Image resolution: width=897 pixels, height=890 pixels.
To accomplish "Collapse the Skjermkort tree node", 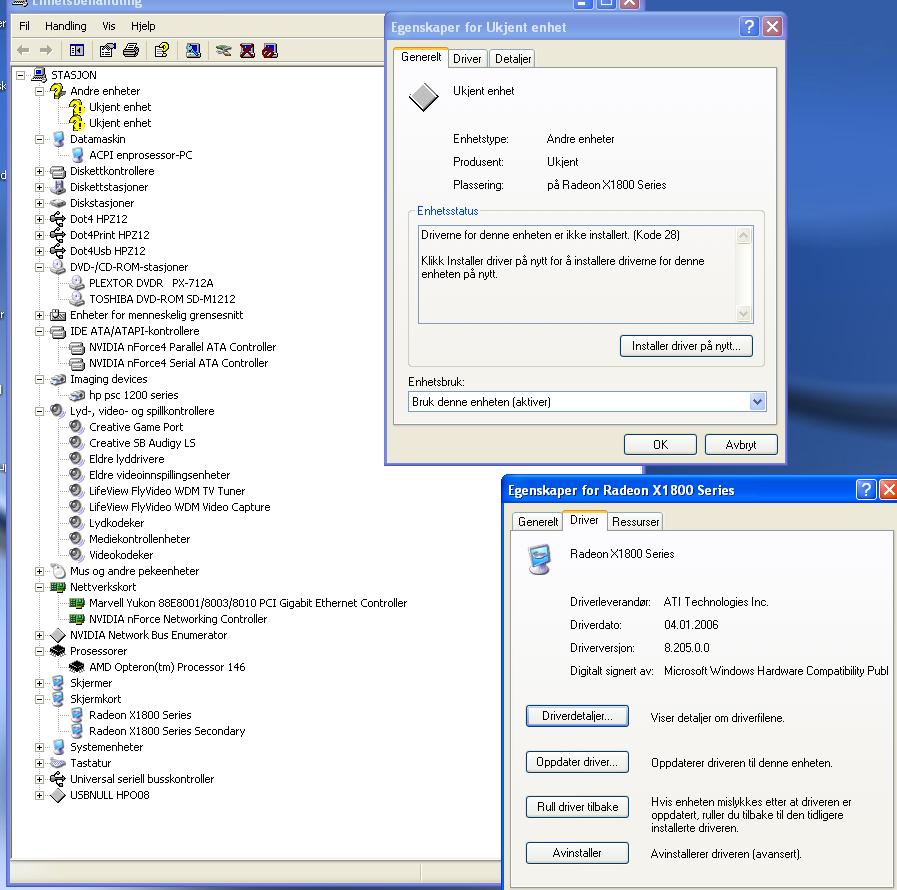I will tap(40, 699).
